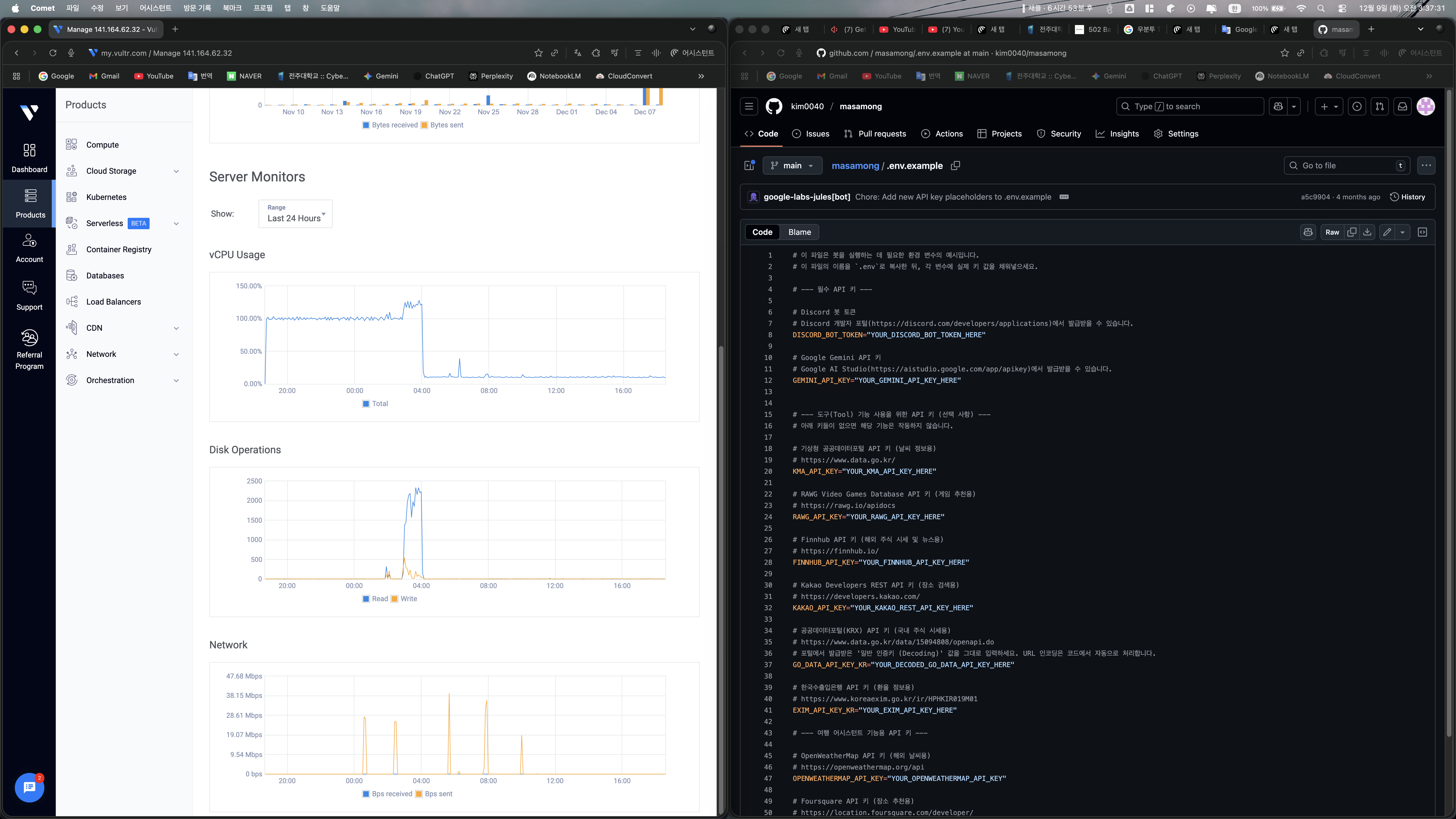This screenshot has width=1456, height=819.
Task: Toggle Bps sent series in Network legend
Action: (x=433, y=794)
